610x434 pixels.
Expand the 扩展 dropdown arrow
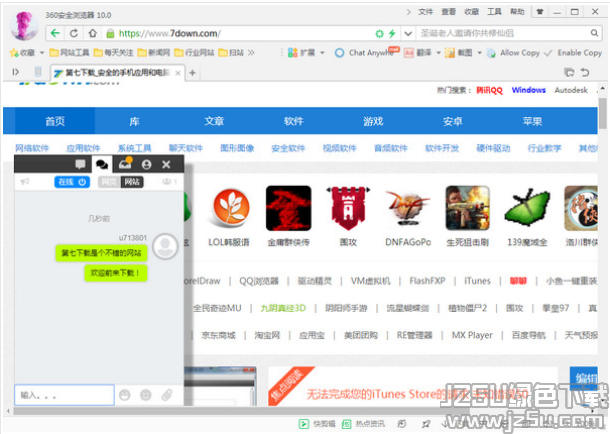click(322, 52)
